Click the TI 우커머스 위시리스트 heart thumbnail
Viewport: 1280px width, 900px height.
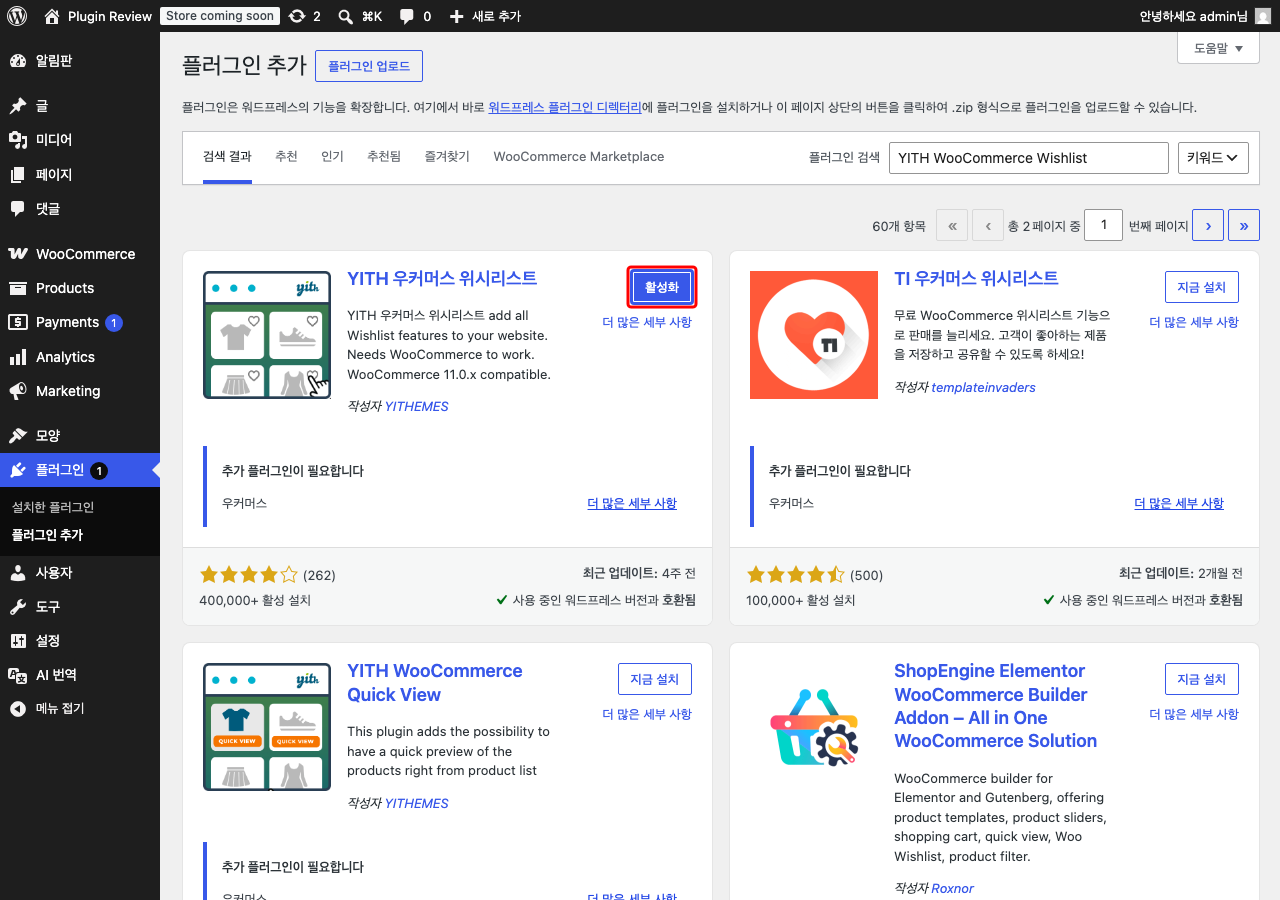coord(814,335)
